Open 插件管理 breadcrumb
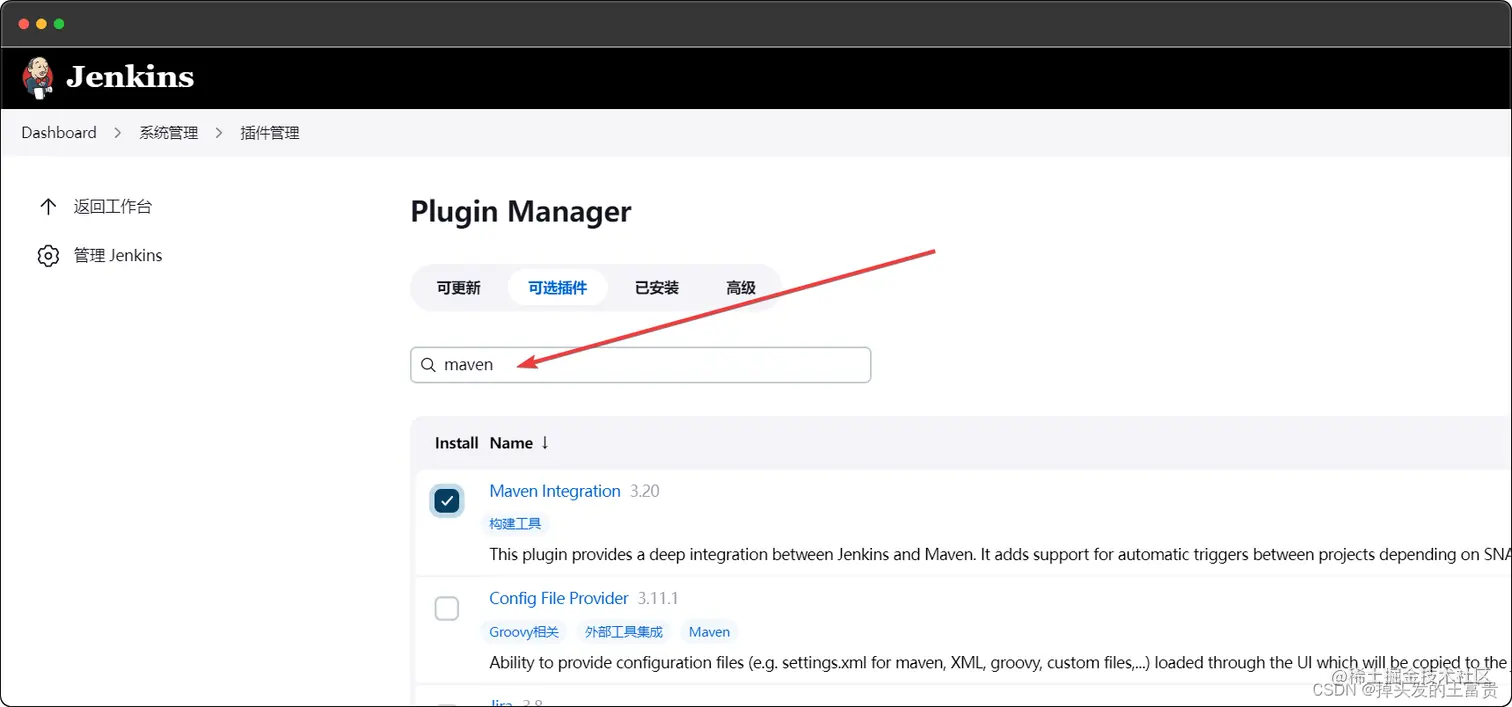 (x=270, y=133)
